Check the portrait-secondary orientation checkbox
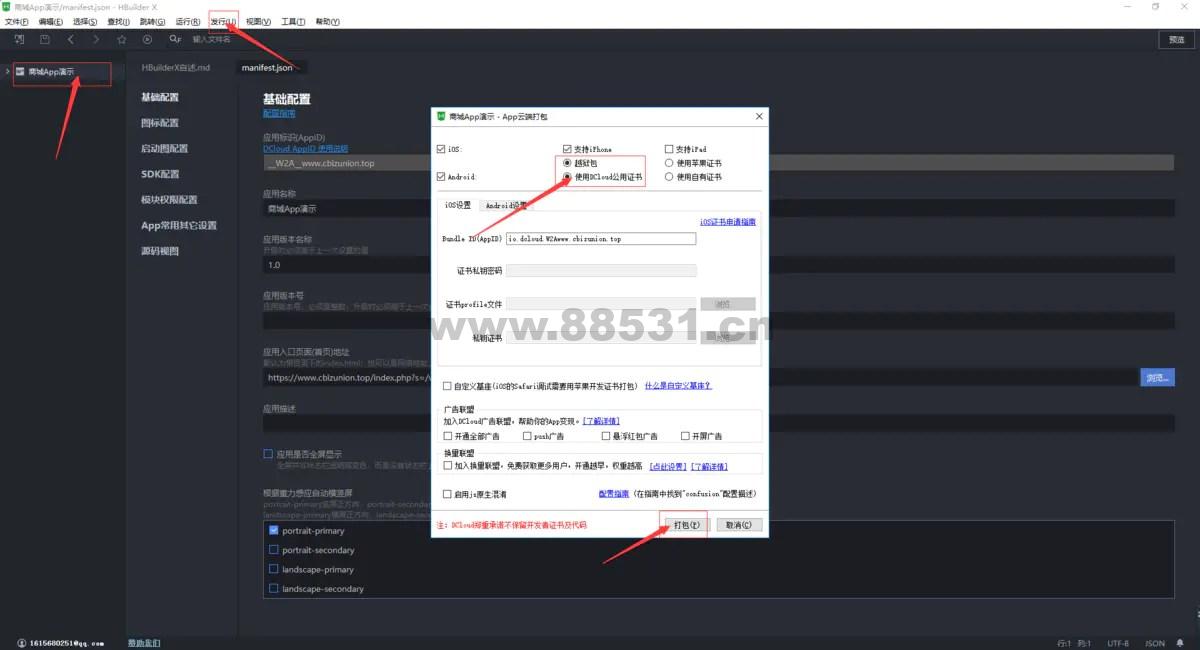Image resolution: width=1200 pixels, height=650 pixels. point(274,550)
